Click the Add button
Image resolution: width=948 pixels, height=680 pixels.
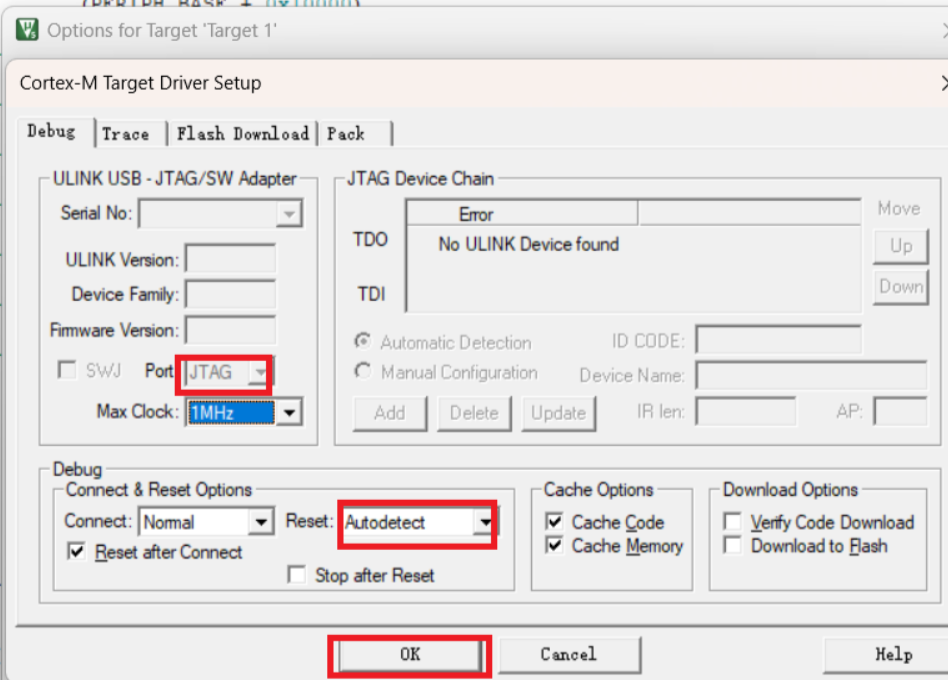click(x=390, y=413)
